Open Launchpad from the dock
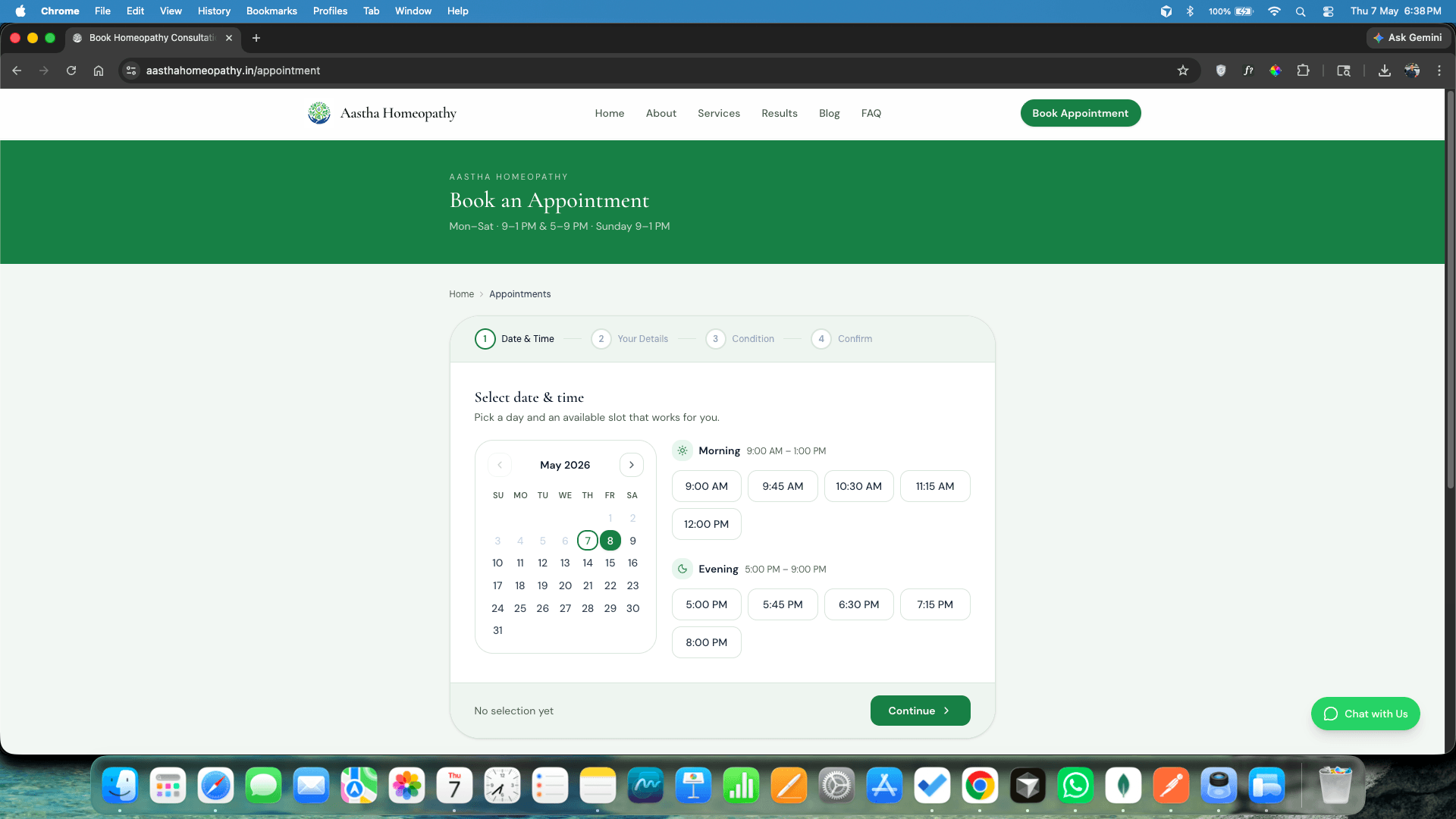The height and width of the screenshot is (819, 1456). point(168,786)
